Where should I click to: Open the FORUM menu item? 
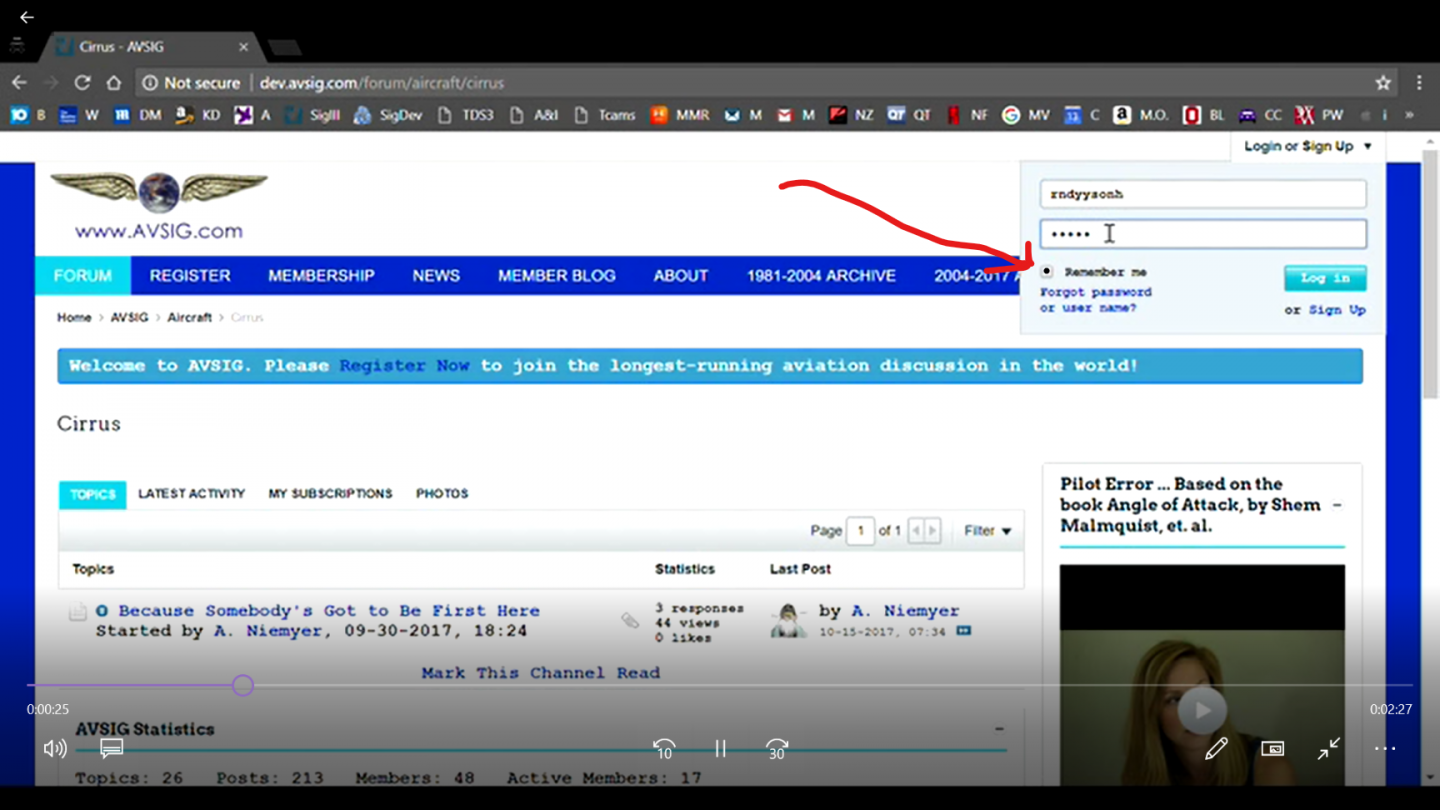point(83,276)
